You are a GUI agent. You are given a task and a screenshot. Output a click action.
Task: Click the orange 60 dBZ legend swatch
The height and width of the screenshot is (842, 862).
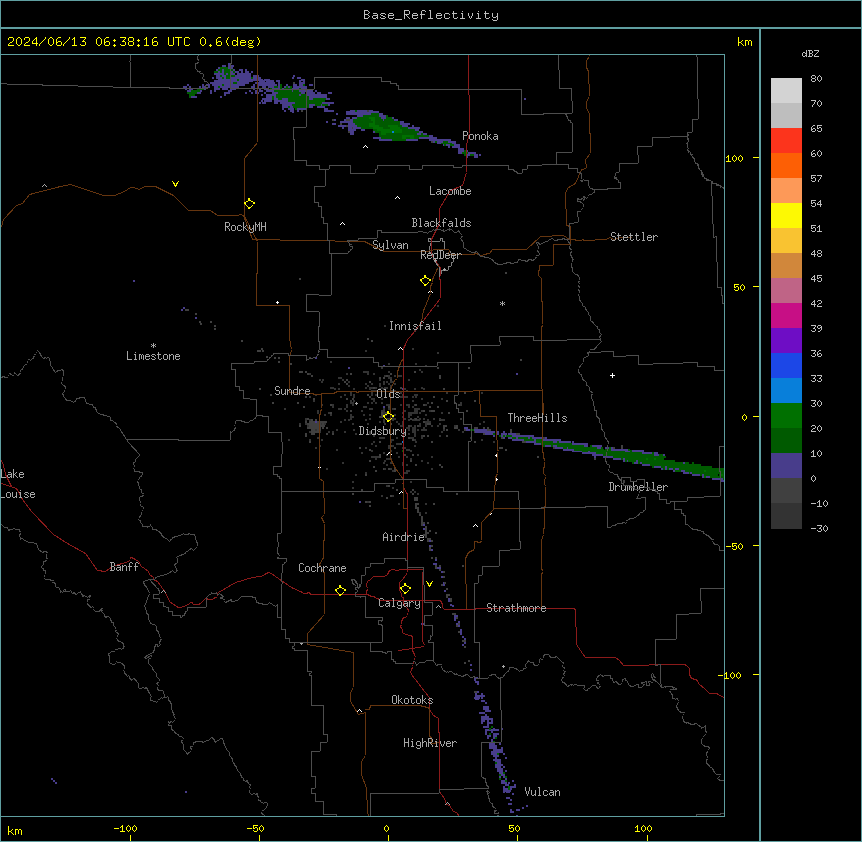click(x=786, y=165)
